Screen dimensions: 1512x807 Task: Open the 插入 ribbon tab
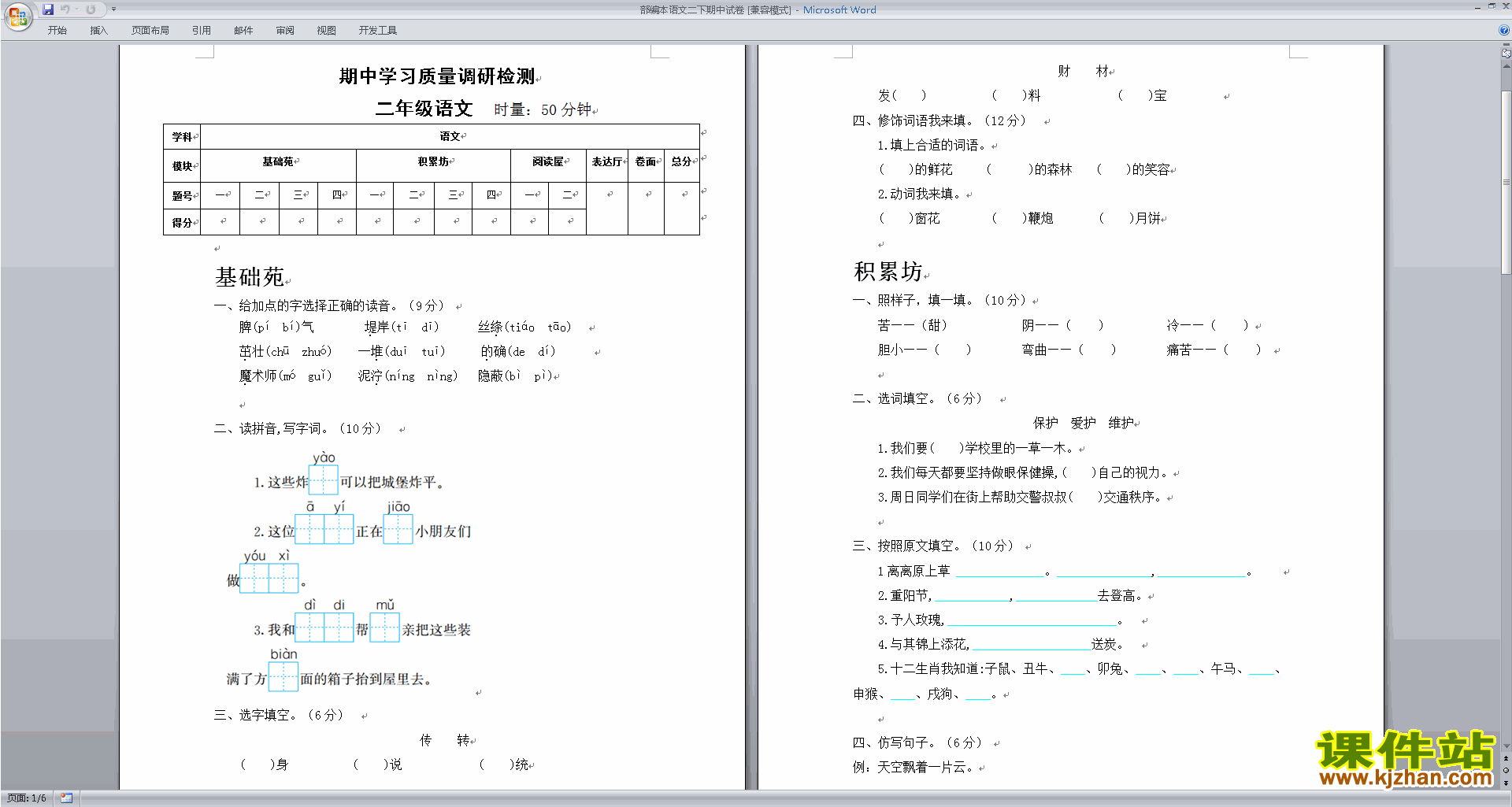pos(98,31)
